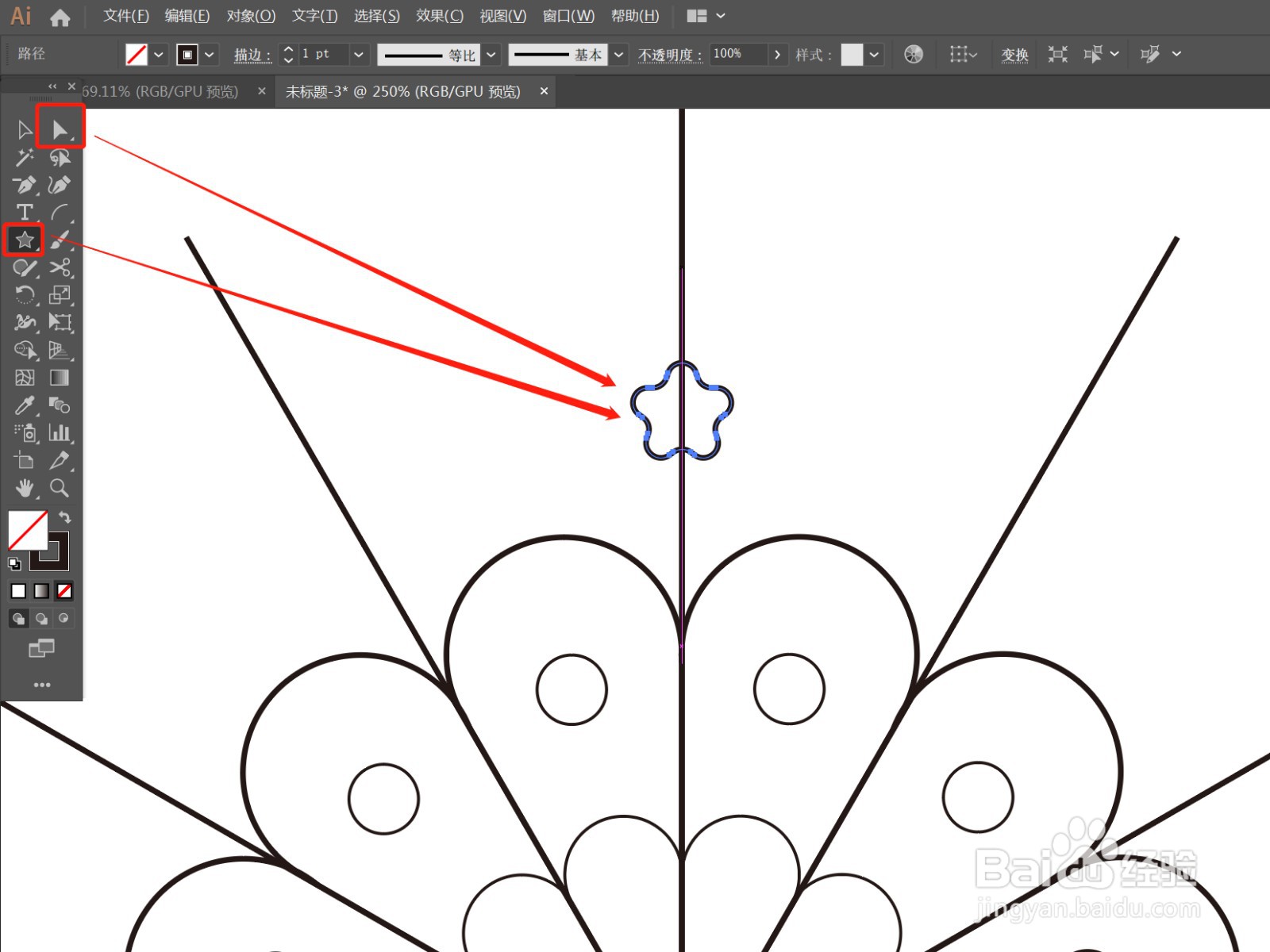Select the Star shape tool

click(x=25, y=239)
